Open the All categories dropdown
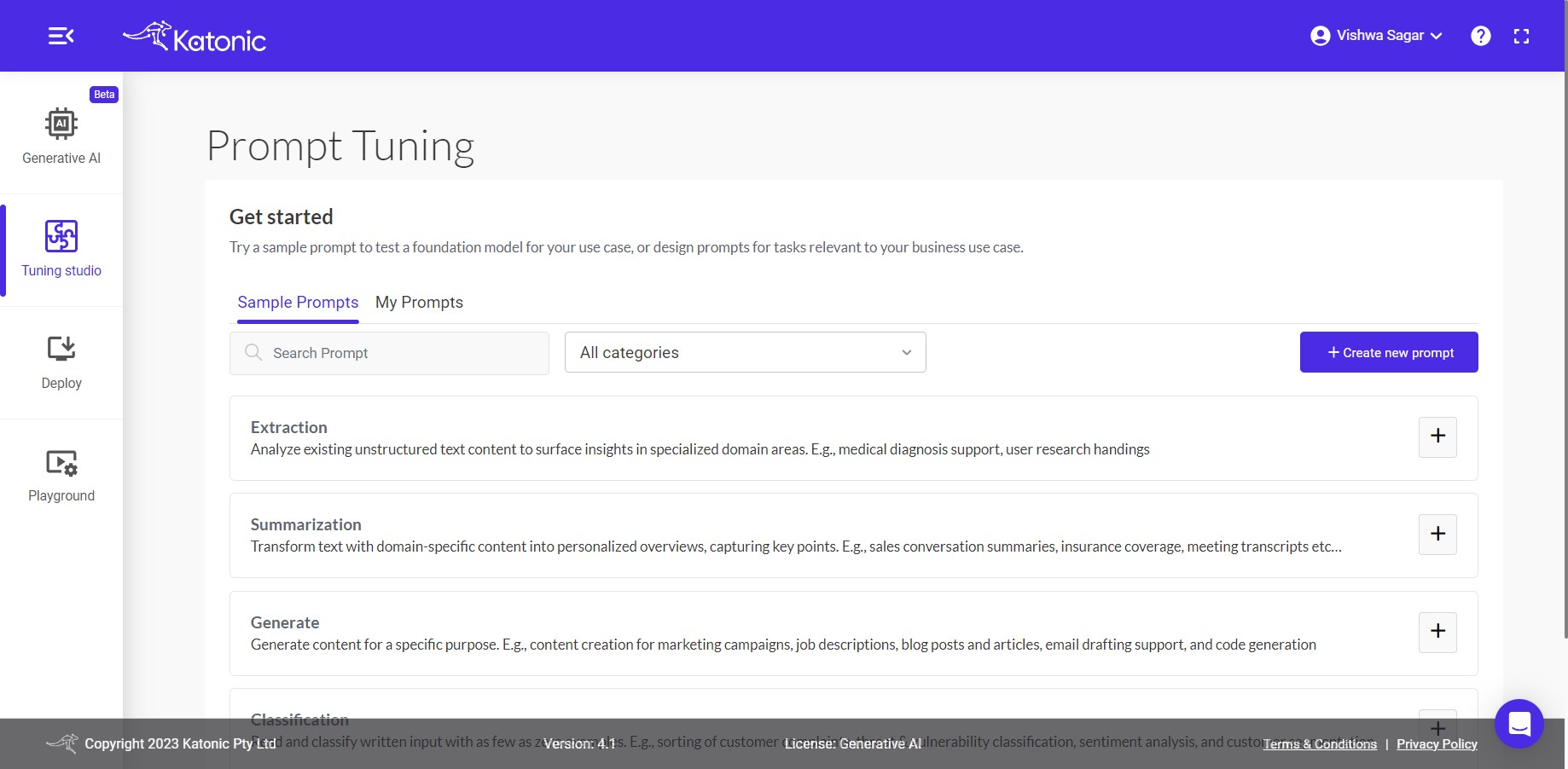Image resolution: width=1568 pixels, height=769 pixels. click(x=745, y=352)
